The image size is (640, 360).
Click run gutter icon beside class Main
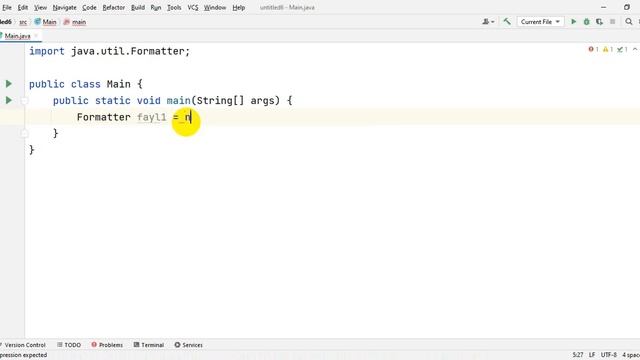(x=9, y=84)
